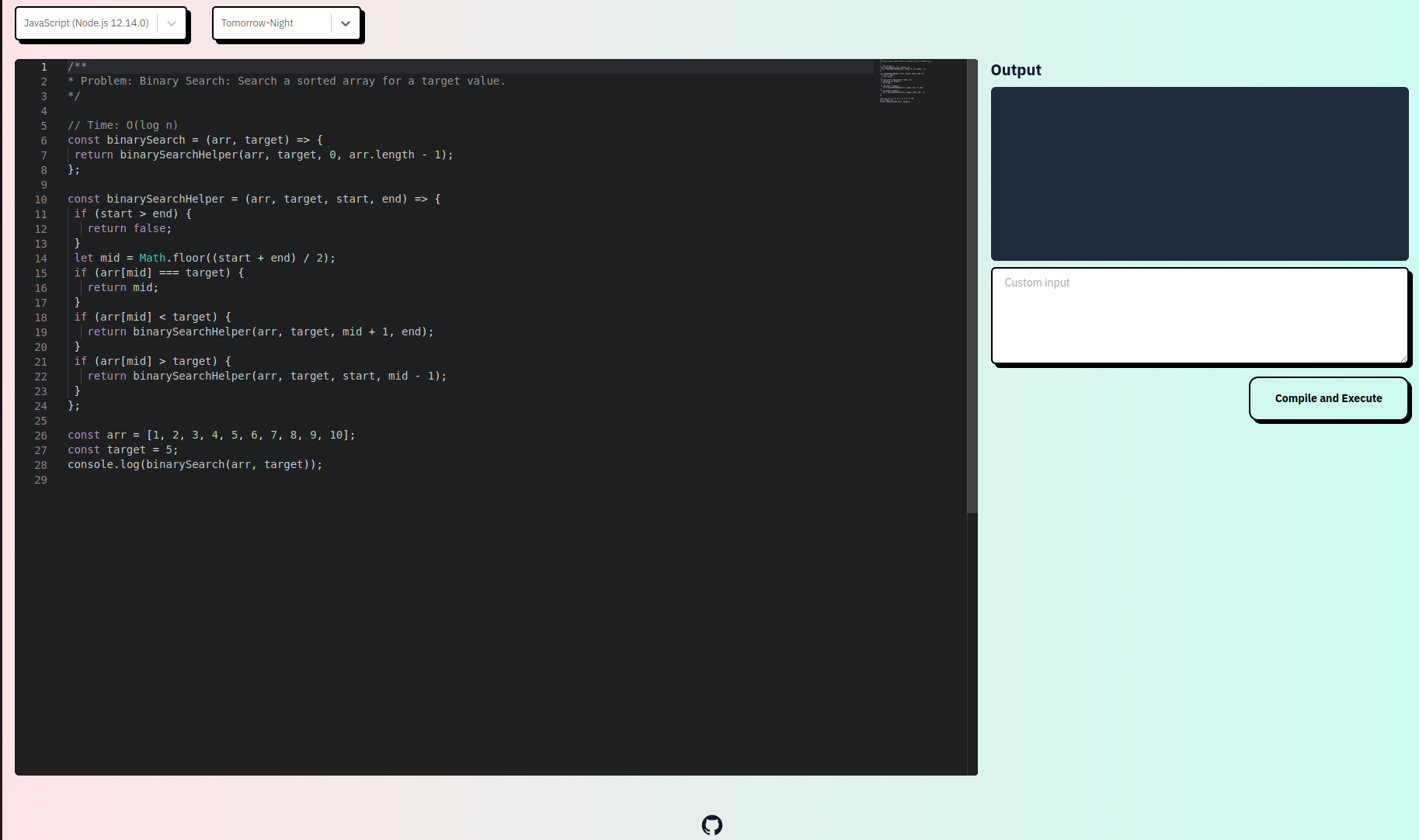Click line number 26 in the gutter

tap(40, 436)
